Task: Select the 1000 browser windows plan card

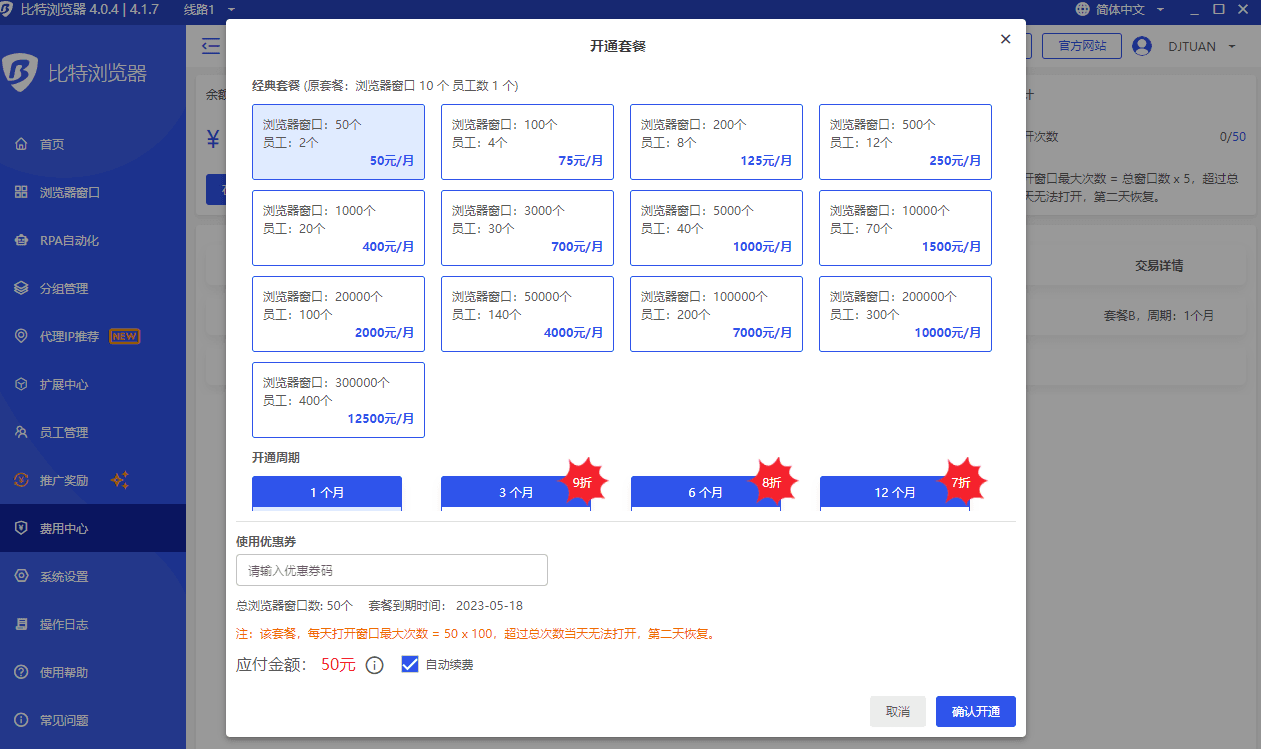Action: click(338, 227)
